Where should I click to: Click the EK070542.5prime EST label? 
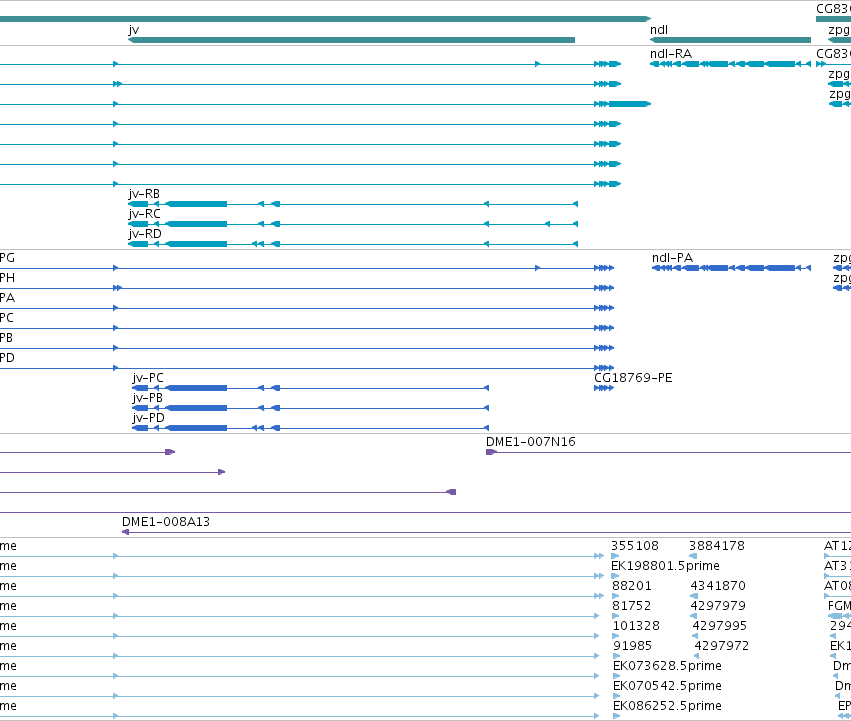667,686
